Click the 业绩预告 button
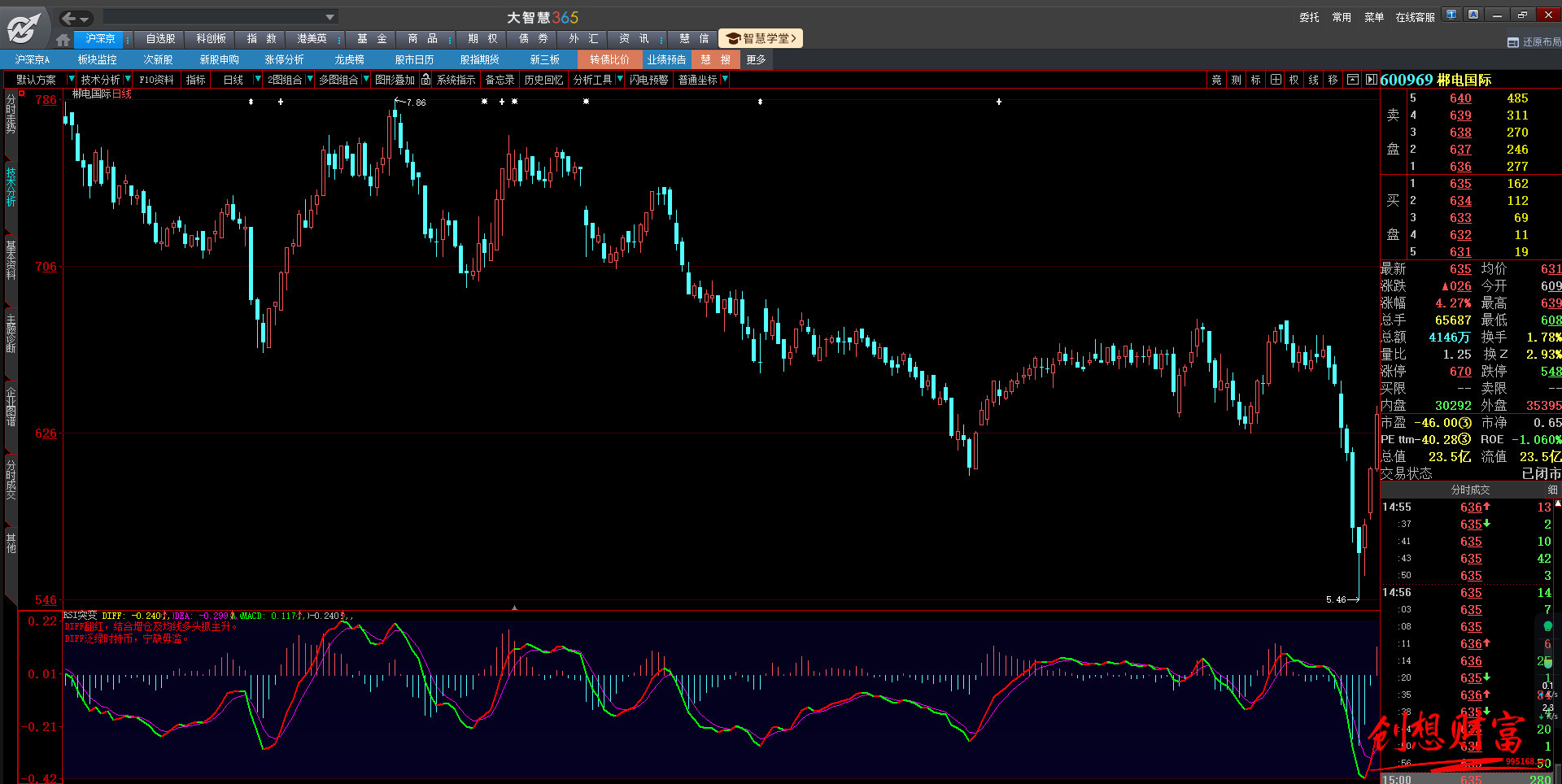This screenshot has height=784, width=1562. click(666, 59)
